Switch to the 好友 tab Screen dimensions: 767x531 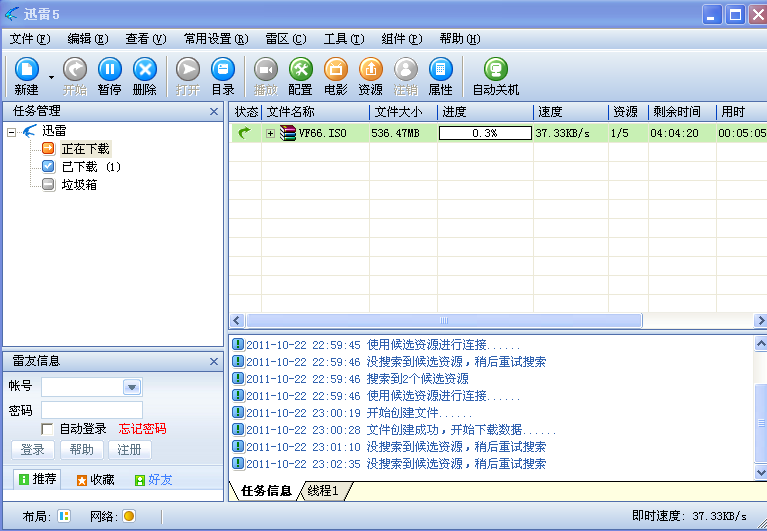(154, 480)
